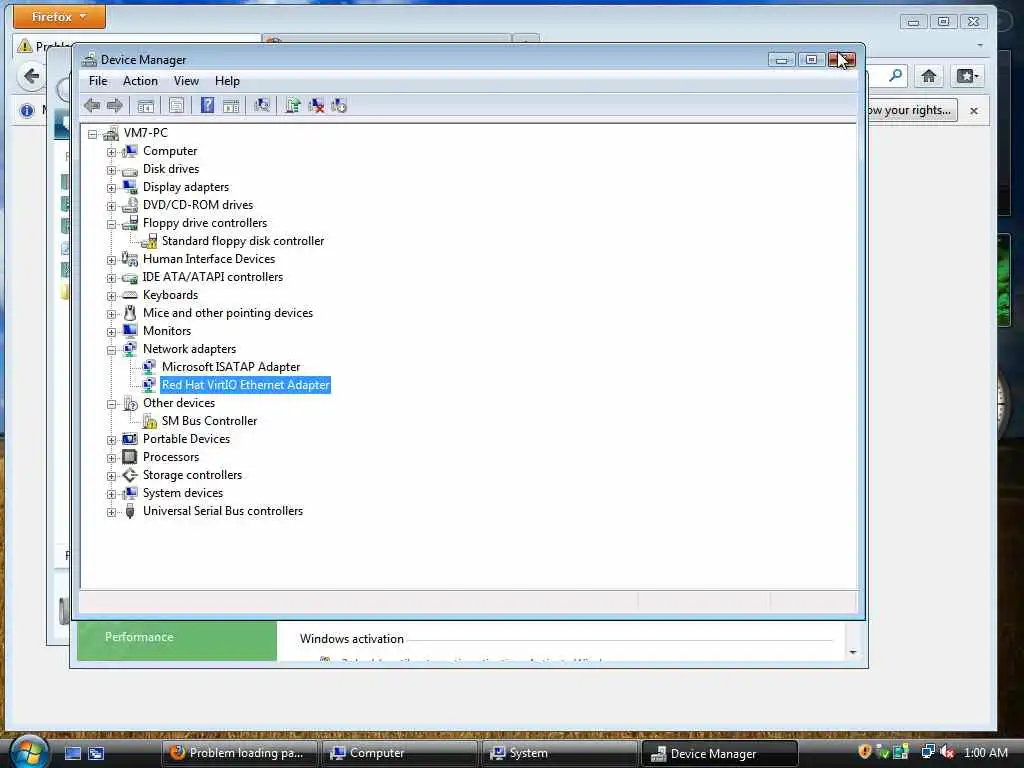Click the Processors chip icon

pos(130,457)
